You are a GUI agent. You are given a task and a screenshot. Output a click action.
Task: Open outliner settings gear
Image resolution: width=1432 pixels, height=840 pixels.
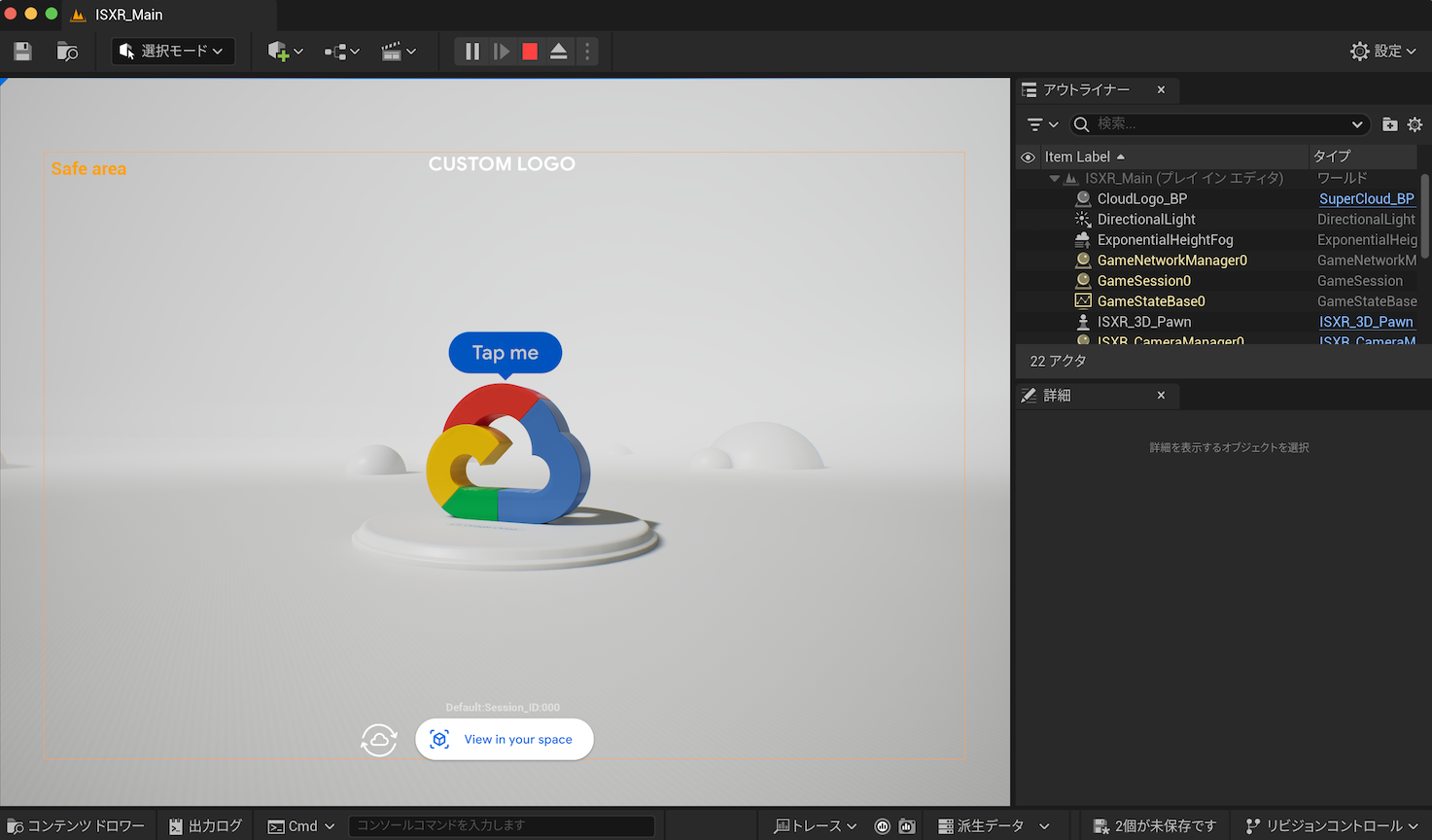(x=1415, y=124)
